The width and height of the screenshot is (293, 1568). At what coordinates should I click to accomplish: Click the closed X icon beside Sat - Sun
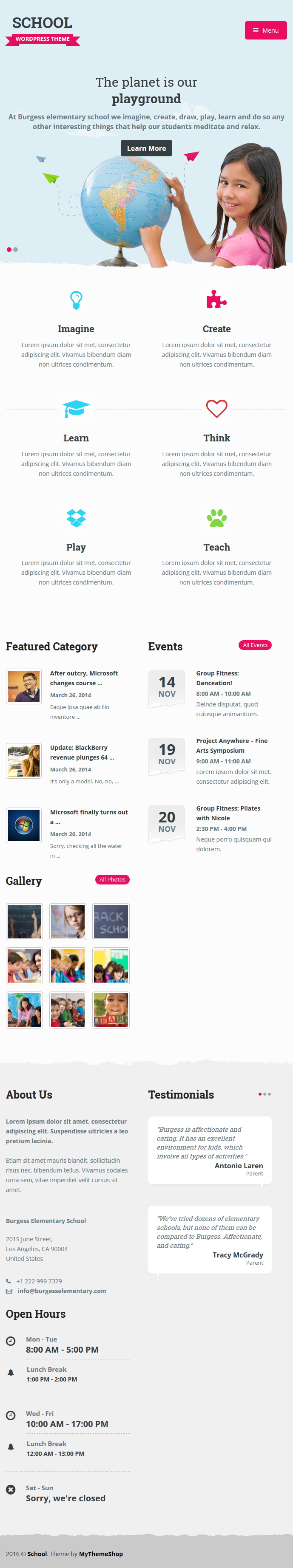(x=10, y=1489)
